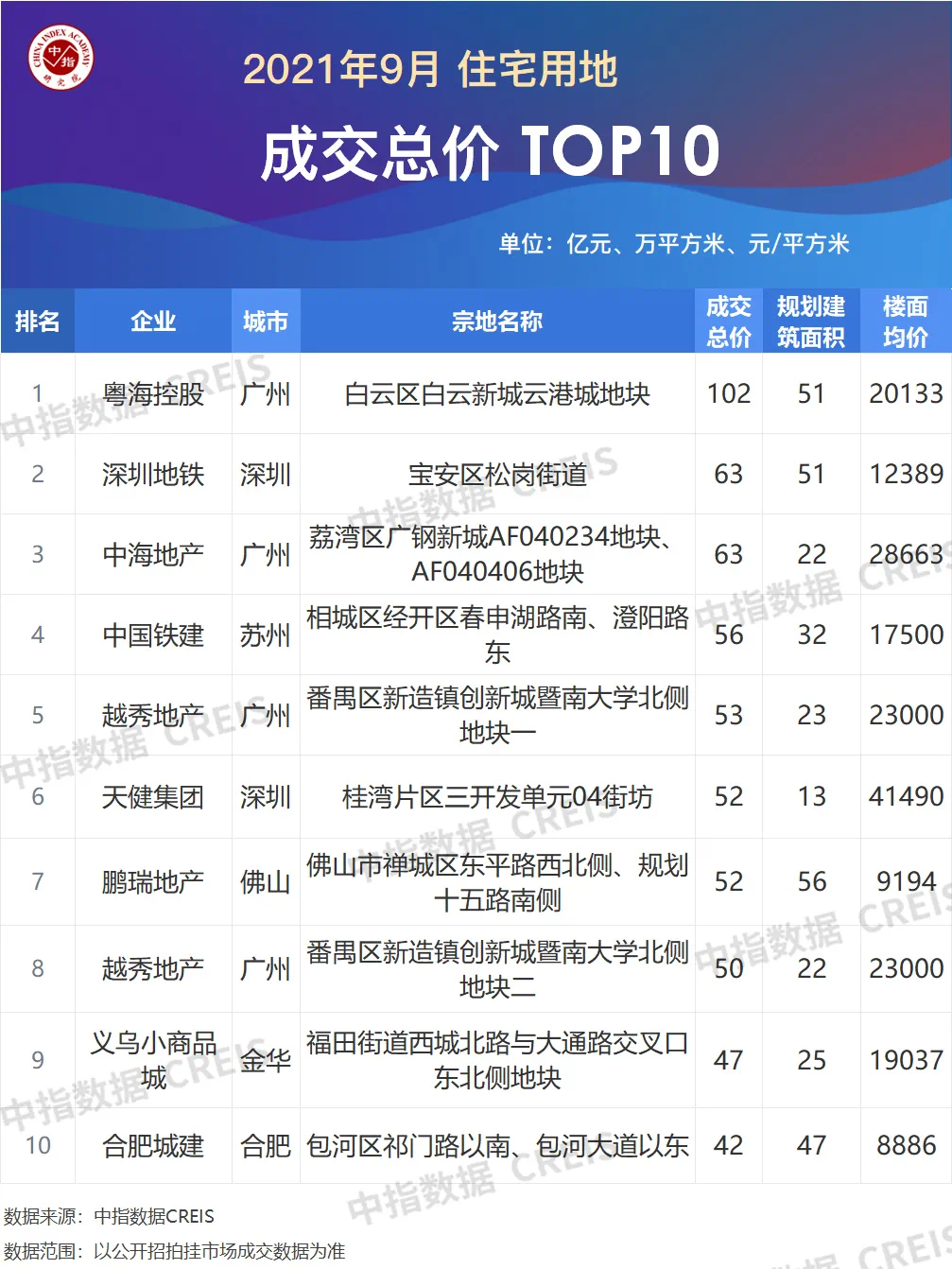Click total price value 53
Viewport: 952px width, 1269px height.
point(729,716)
